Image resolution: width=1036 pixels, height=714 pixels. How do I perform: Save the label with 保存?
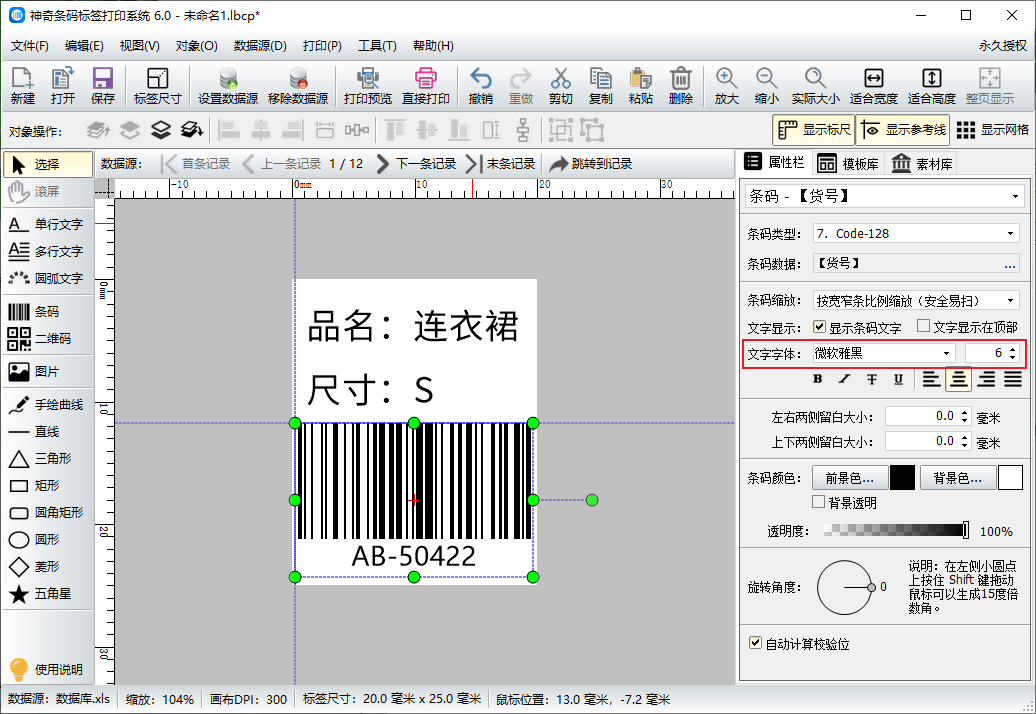(x=102, y=86)
